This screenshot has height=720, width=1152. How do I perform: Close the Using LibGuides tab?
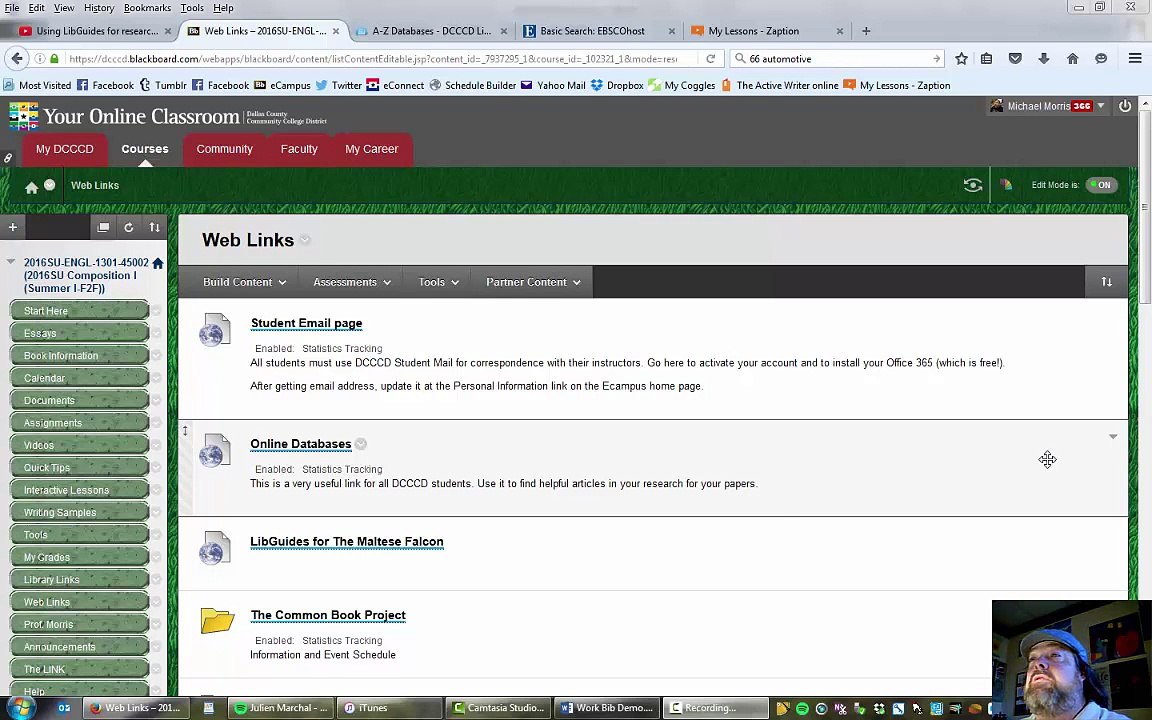click(168, 31)
